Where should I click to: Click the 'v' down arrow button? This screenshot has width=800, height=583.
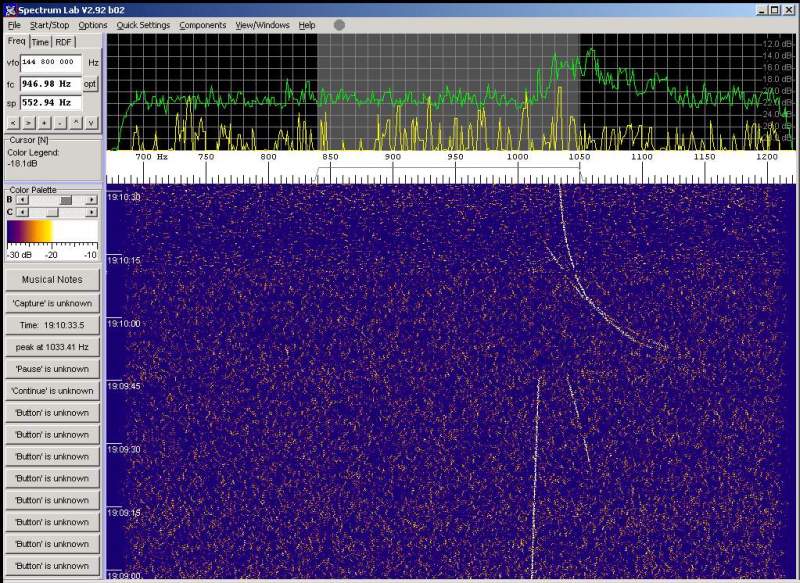tap(91, 122)
